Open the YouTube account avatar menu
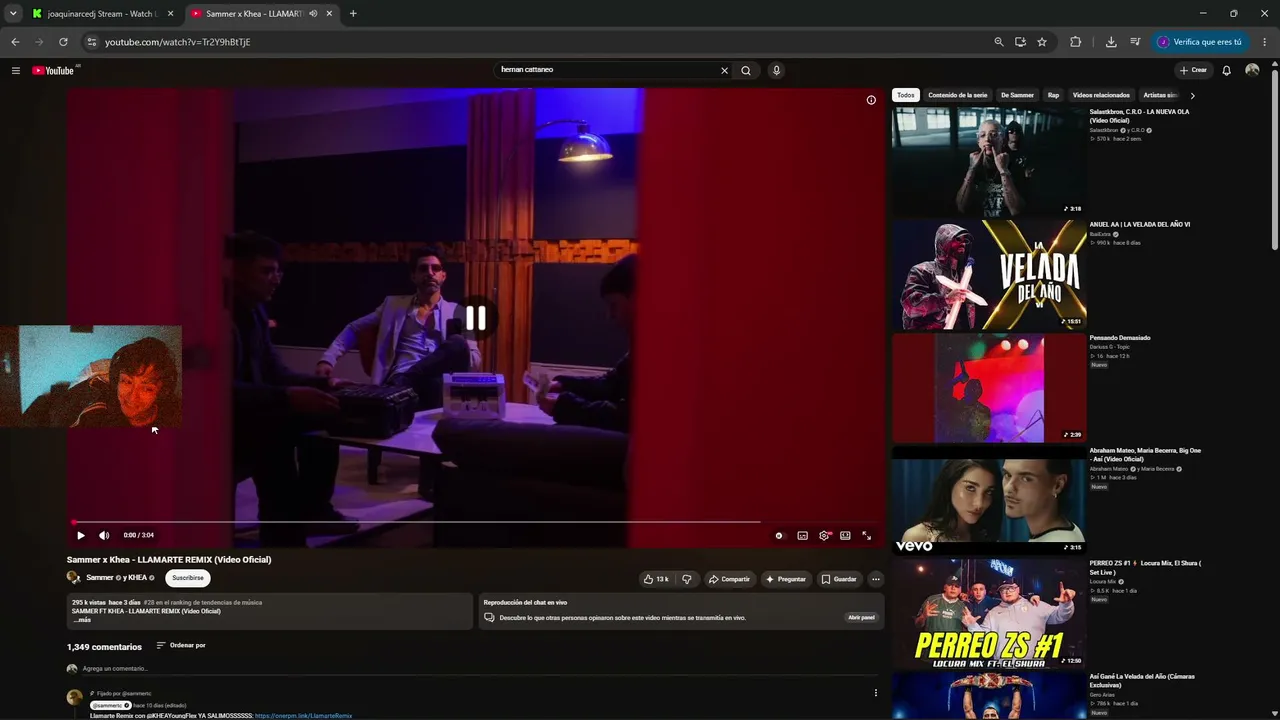The image size is (1280, 720). pyautogui.click(x=1252, y=70)
